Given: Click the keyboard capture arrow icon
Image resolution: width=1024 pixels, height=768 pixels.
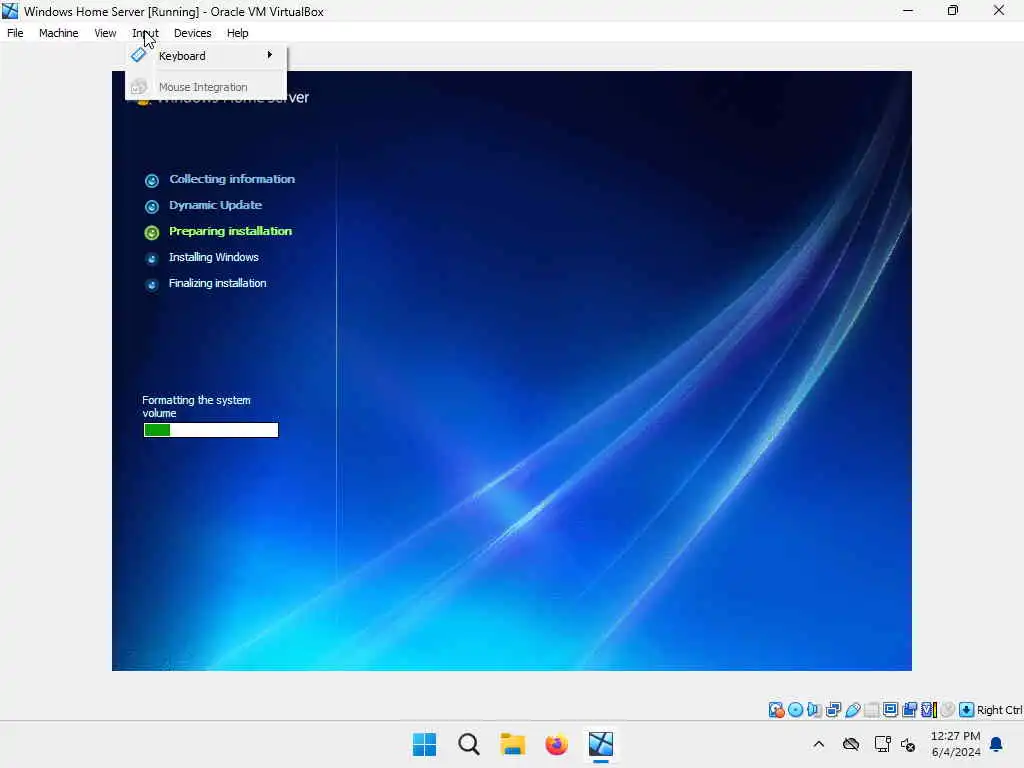Looking at the screenshot, I should point(967,710).
